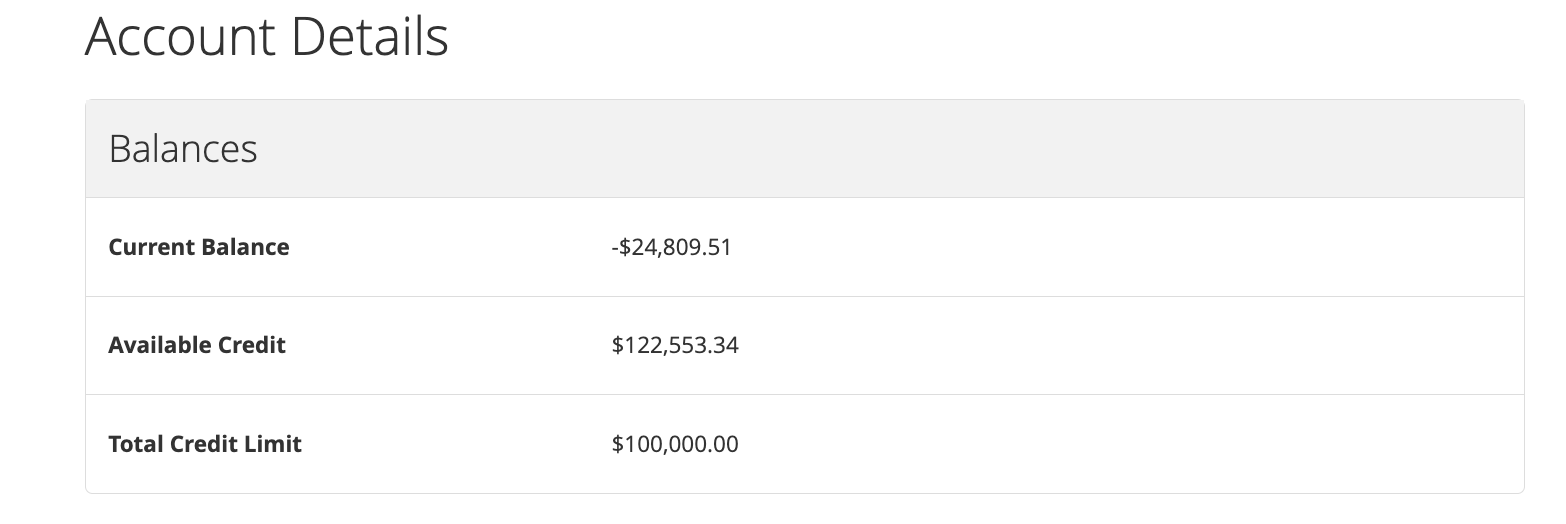Viewport: 1566px width, 524px height.
Task: Select the $122,553.34 available credit amount
Action: point(675,346)
